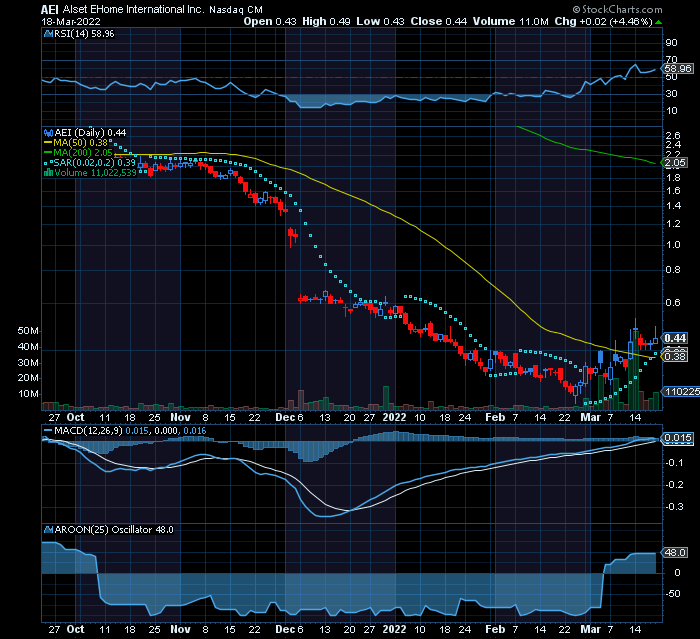
Task: Click the 10M label on the volume axis
Action: click(x=28, y=394)
